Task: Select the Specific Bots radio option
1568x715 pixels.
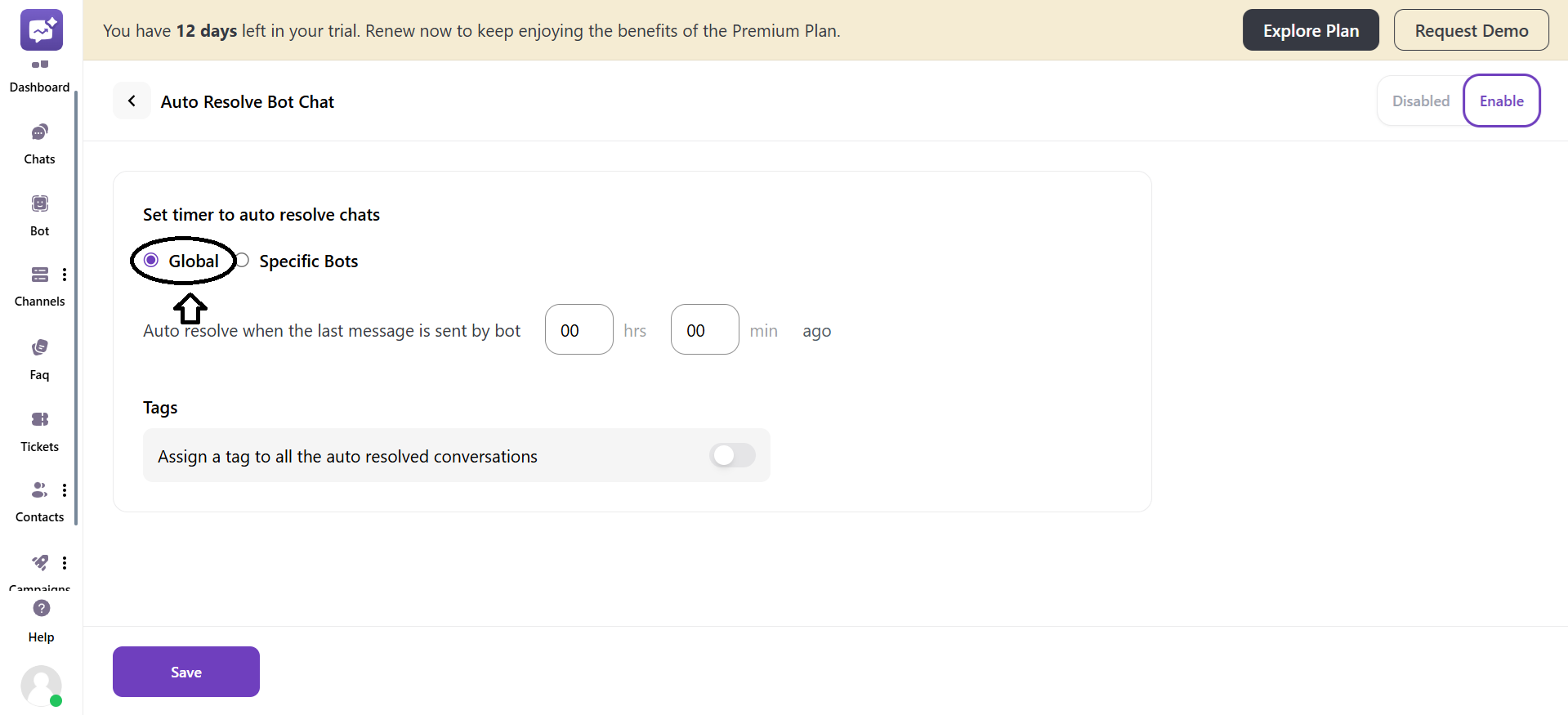Action: 243,261
